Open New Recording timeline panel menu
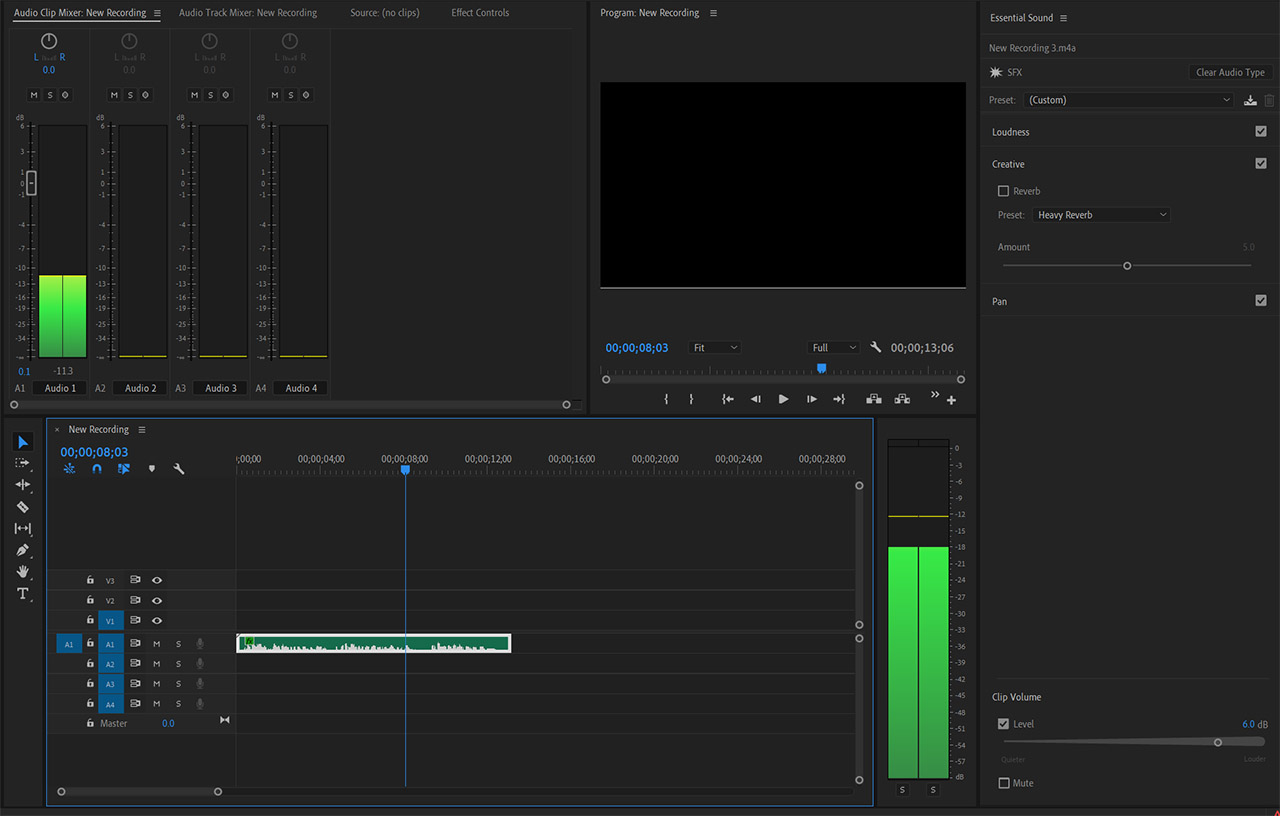Screen dimensions: 1280x816 (x=142, y=430)
